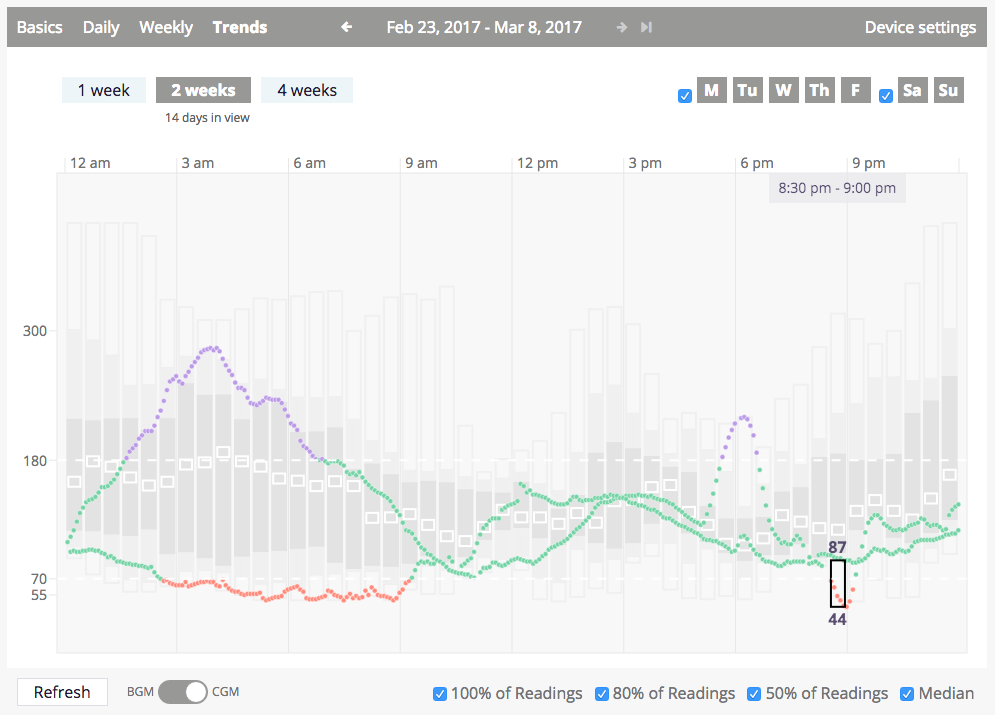Toggle Saturday day filter
Image resolution: width=995 pixels, height=715 pixels.
click(x=913, y=90)
